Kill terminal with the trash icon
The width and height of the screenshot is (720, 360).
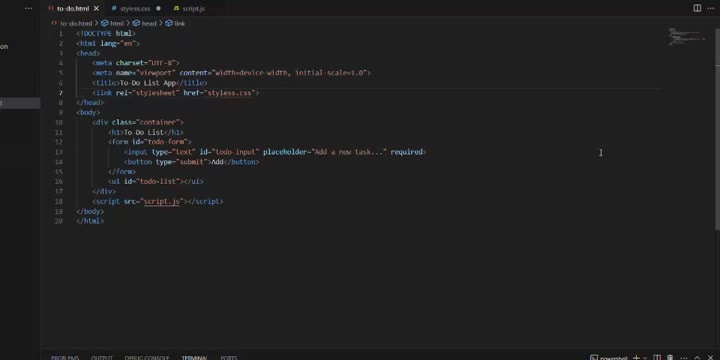670,357
